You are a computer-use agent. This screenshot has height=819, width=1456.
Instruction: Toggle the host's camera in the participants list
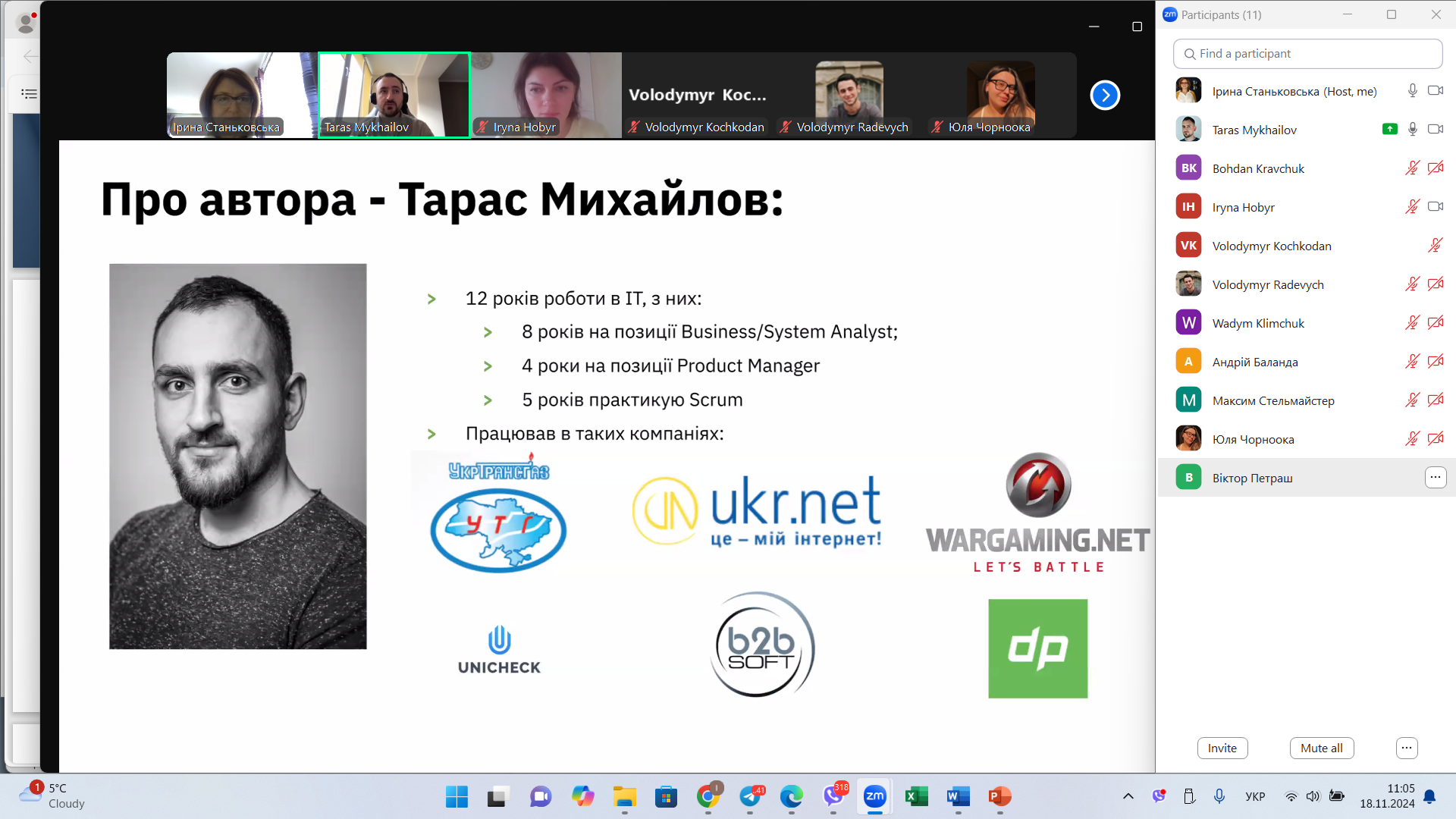[x=1435, y=91]
